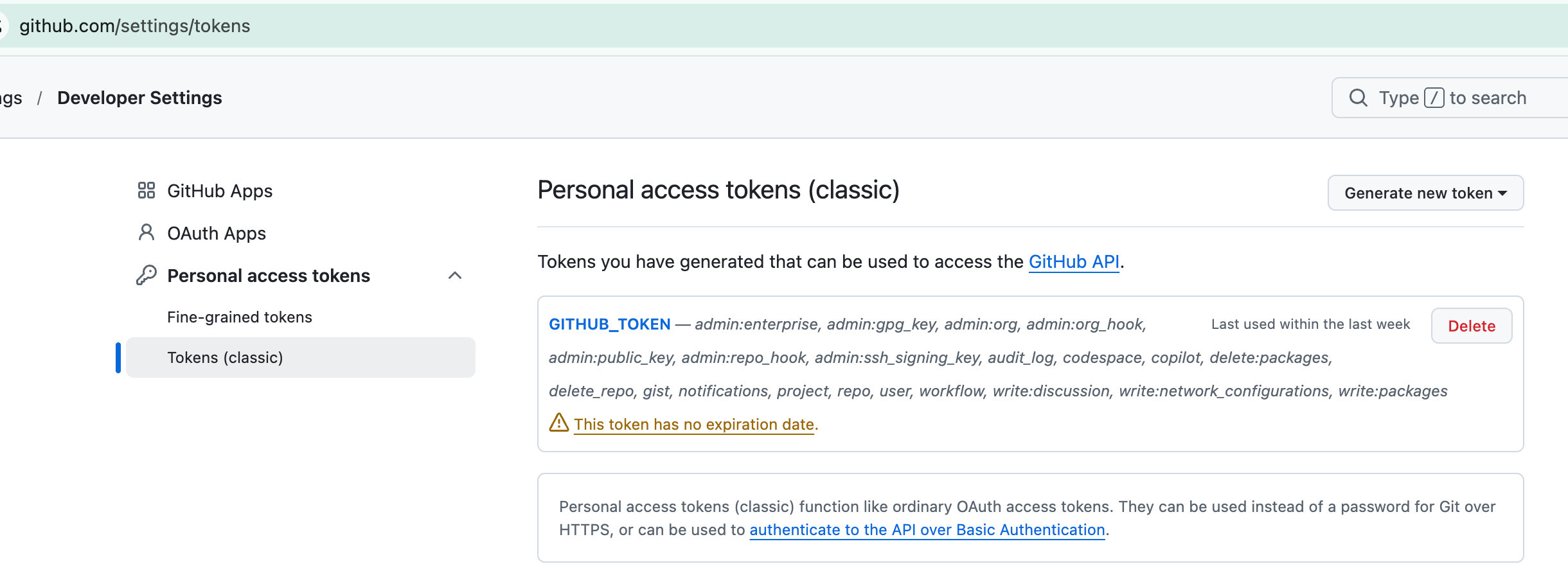Open the Generate new token dropdown

click(x=1425, y=193)
